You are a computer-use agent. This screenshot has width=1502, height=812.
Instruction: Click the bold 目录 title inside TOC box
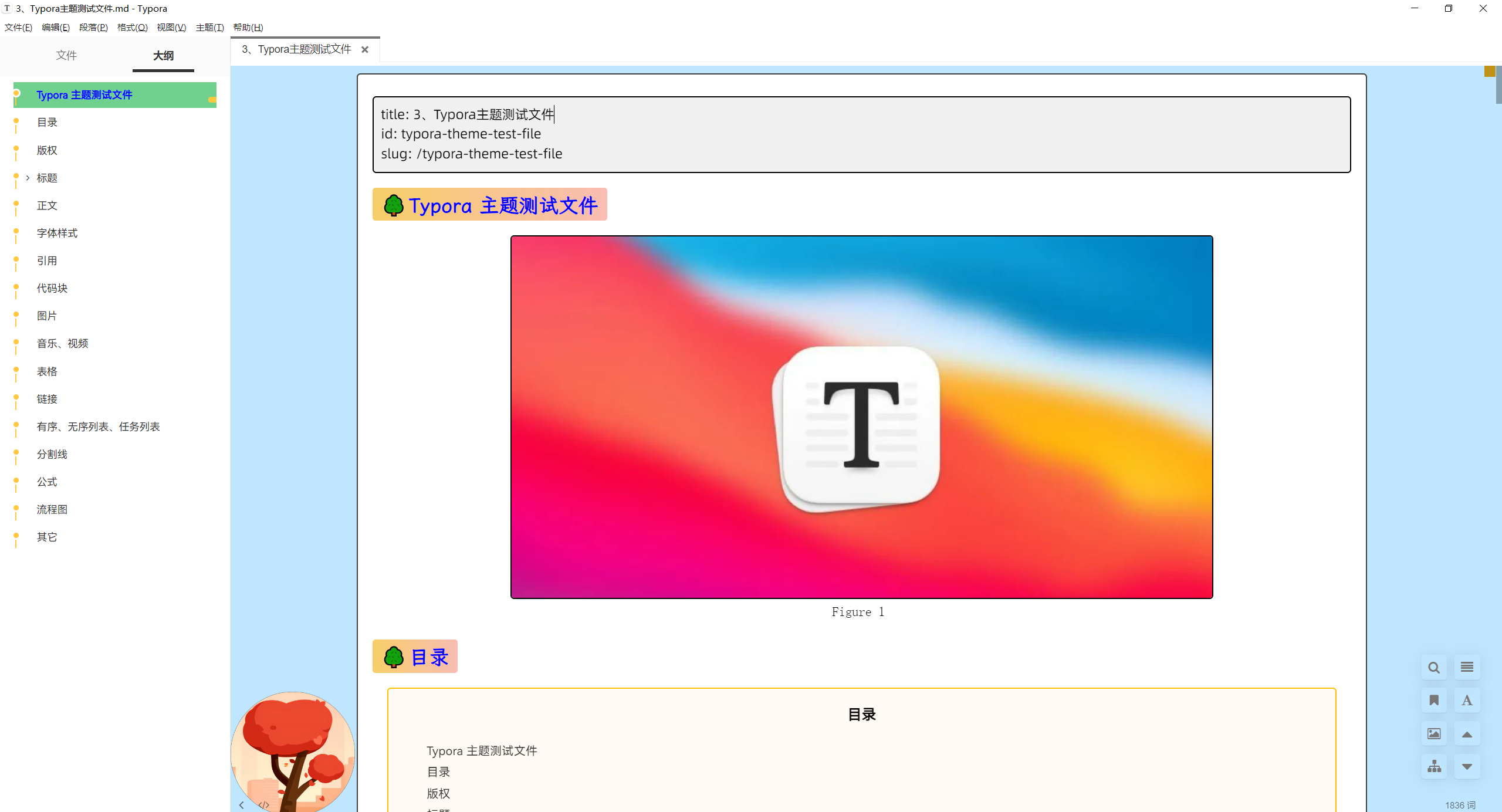click(x=862, y=715)
